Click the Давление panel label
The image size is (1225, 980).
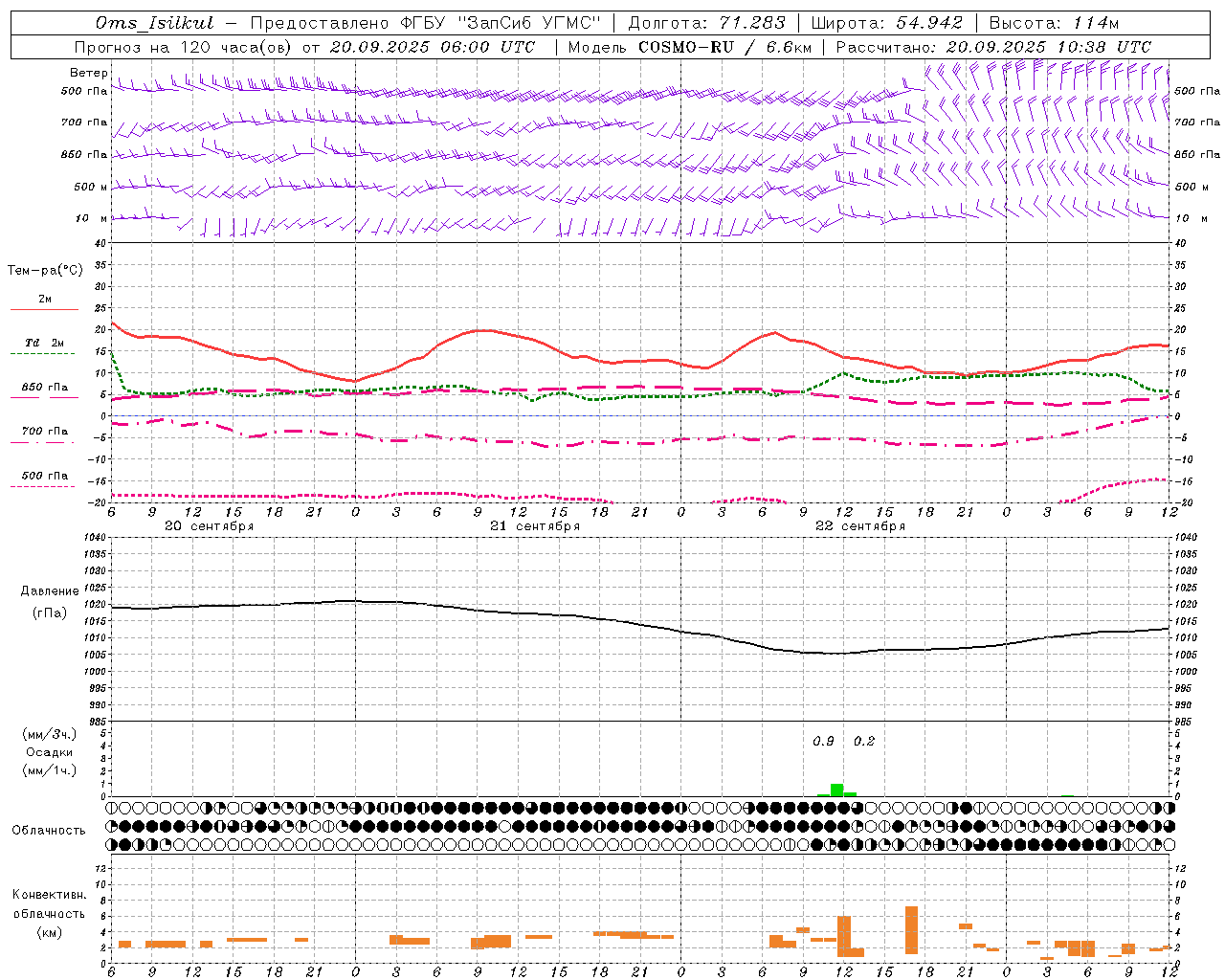tap(49, 591)
